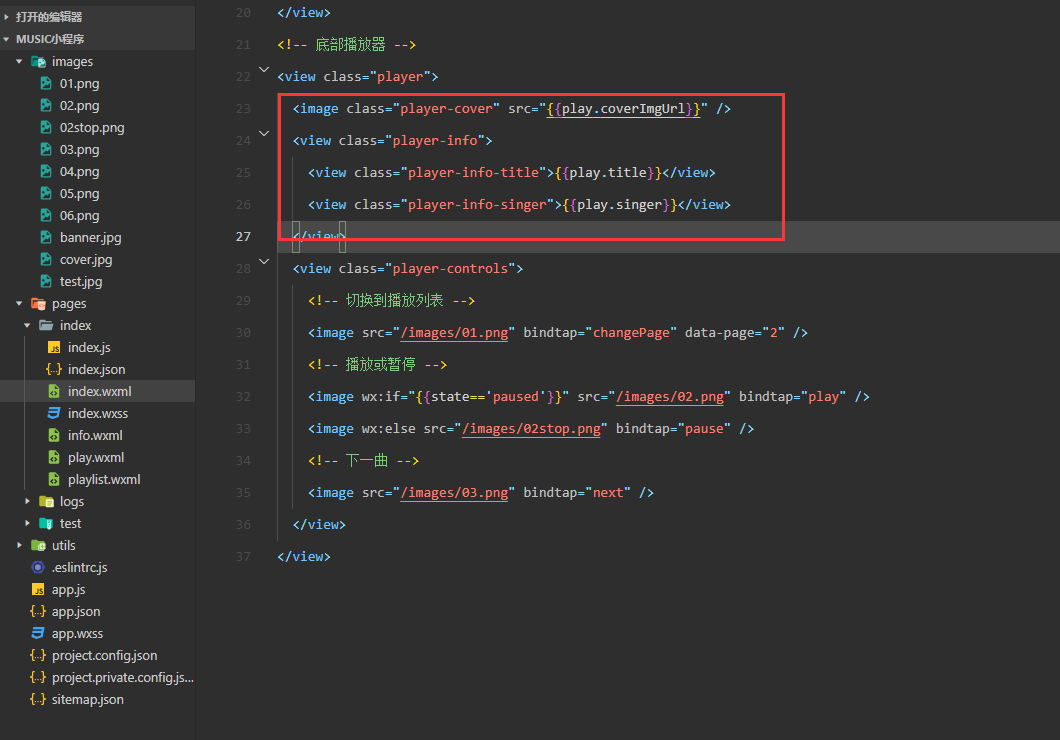Screen dimensions: 1060x740
Task: Fold the player-controls block at line 28
Action: tap(264, 261)
